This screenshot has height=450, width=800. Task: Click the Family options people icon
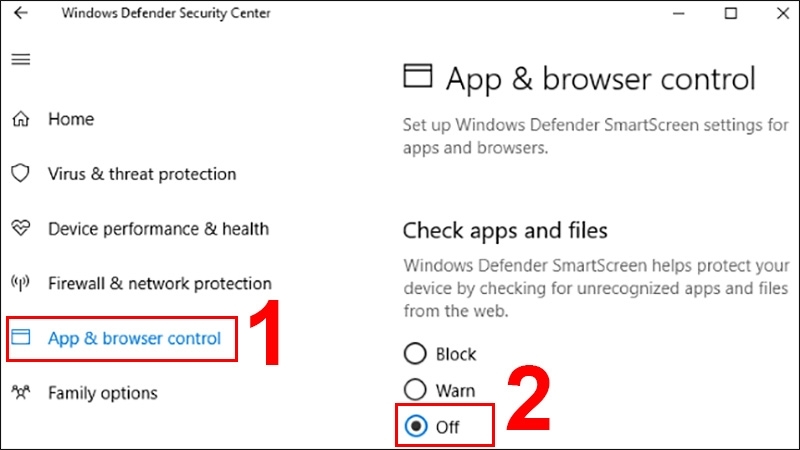point(21,393)
